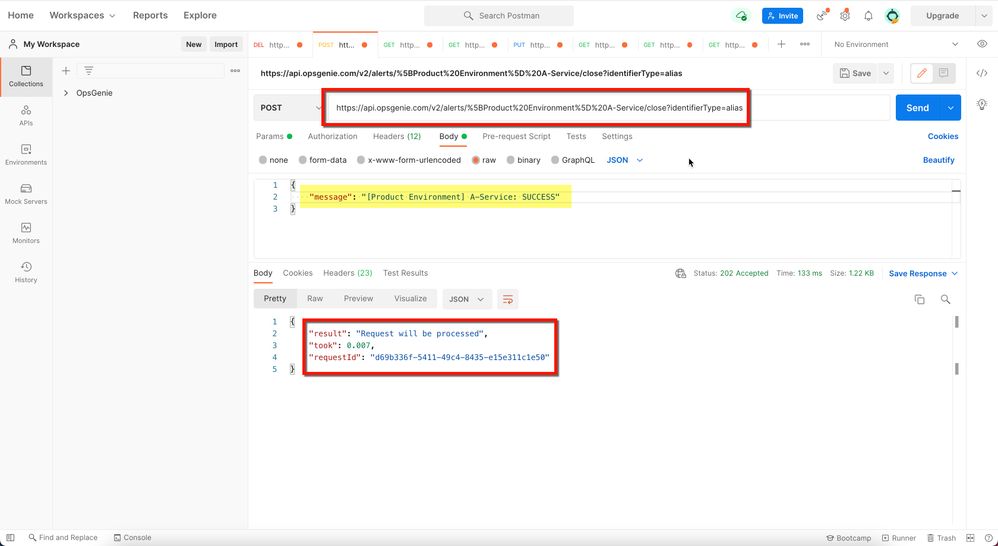Screen dimensions: 998x546
Task: Click the Import button
Action: coord(226,44)
